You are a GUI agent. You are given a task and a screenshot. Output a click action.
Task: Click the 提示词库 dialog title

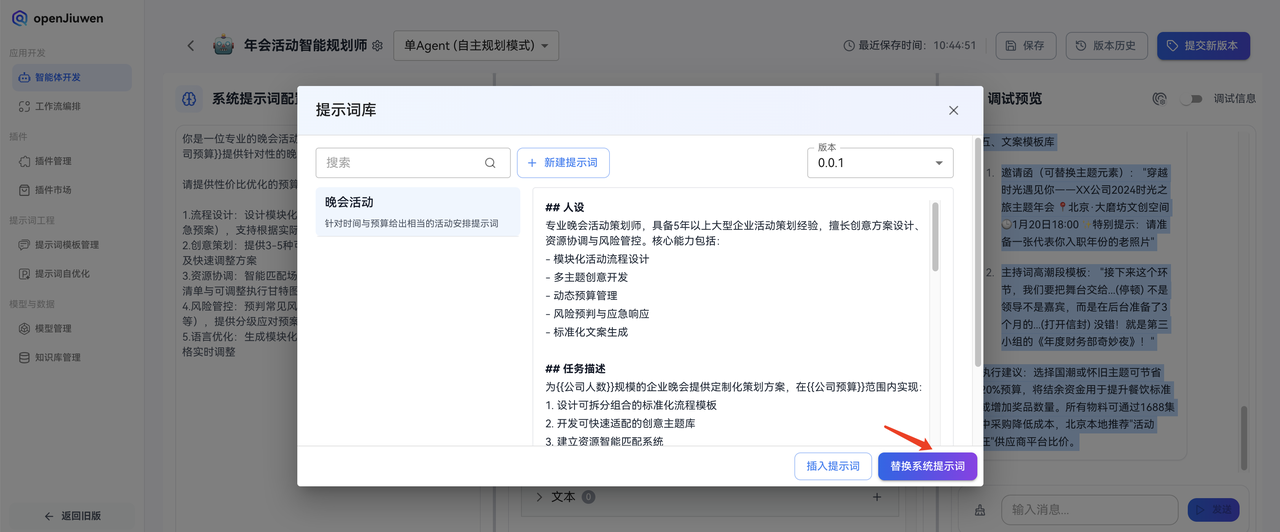pos(346,110)
